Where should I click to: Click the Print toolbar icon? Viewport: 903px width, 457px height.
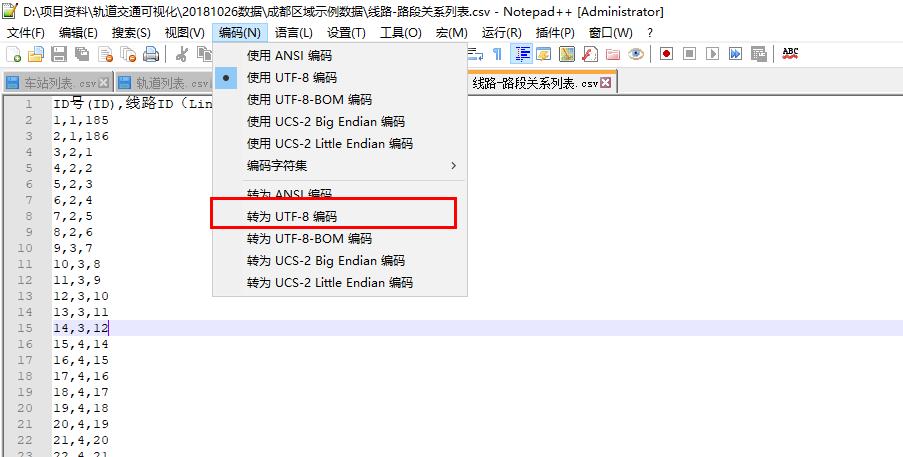click(x=151, y=54)
